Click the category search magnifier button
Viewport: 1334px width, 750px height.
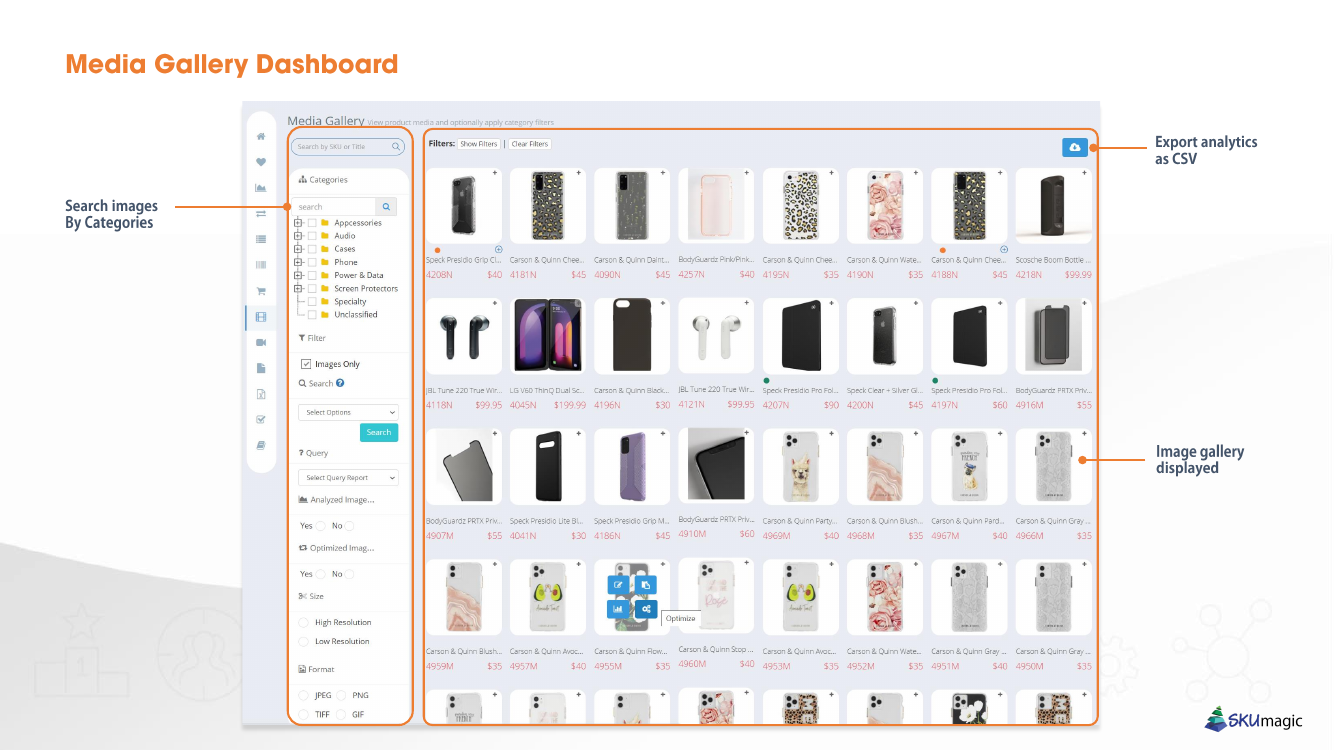[387, 207]
